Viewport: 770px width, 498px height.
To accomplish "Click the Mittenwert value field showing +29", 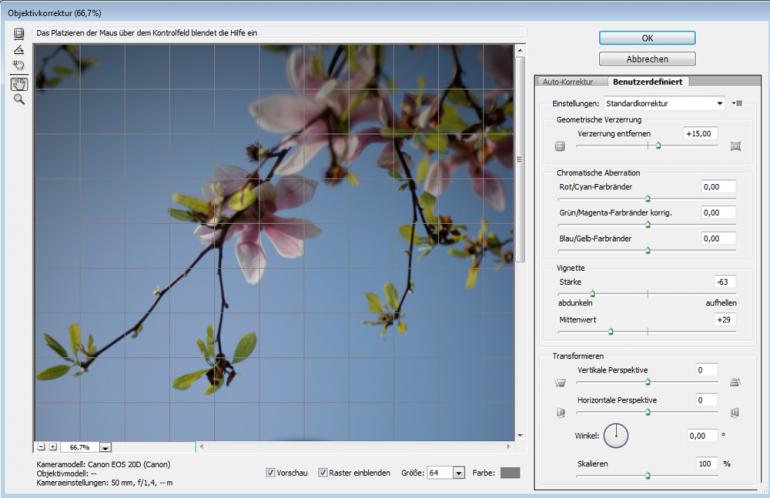I will point(724,320).
